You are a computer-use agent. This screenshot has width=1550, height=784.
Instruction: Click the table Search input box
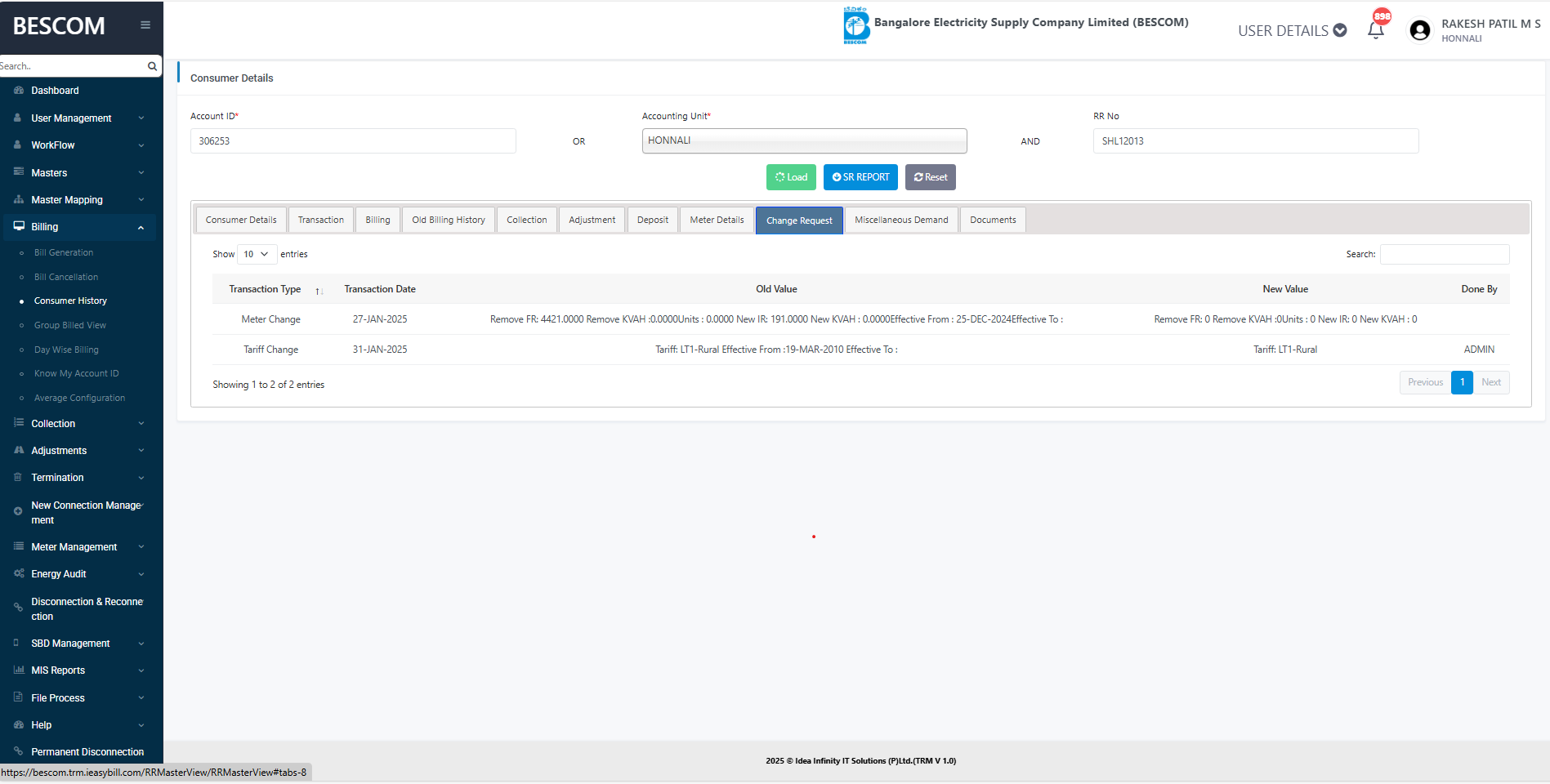(x=1445, y=254)
